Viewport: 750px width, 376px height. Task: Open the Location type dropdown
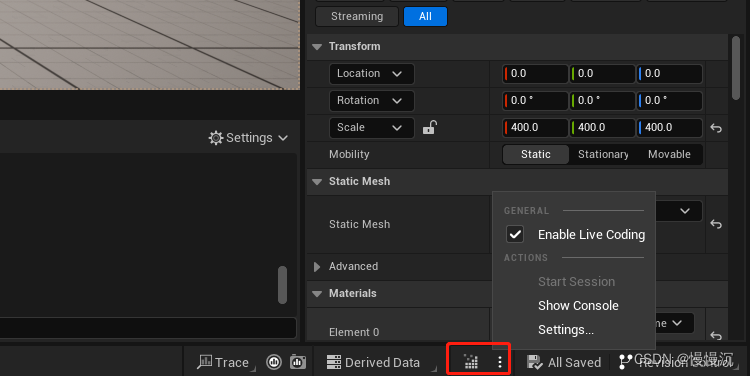[372, 74]
